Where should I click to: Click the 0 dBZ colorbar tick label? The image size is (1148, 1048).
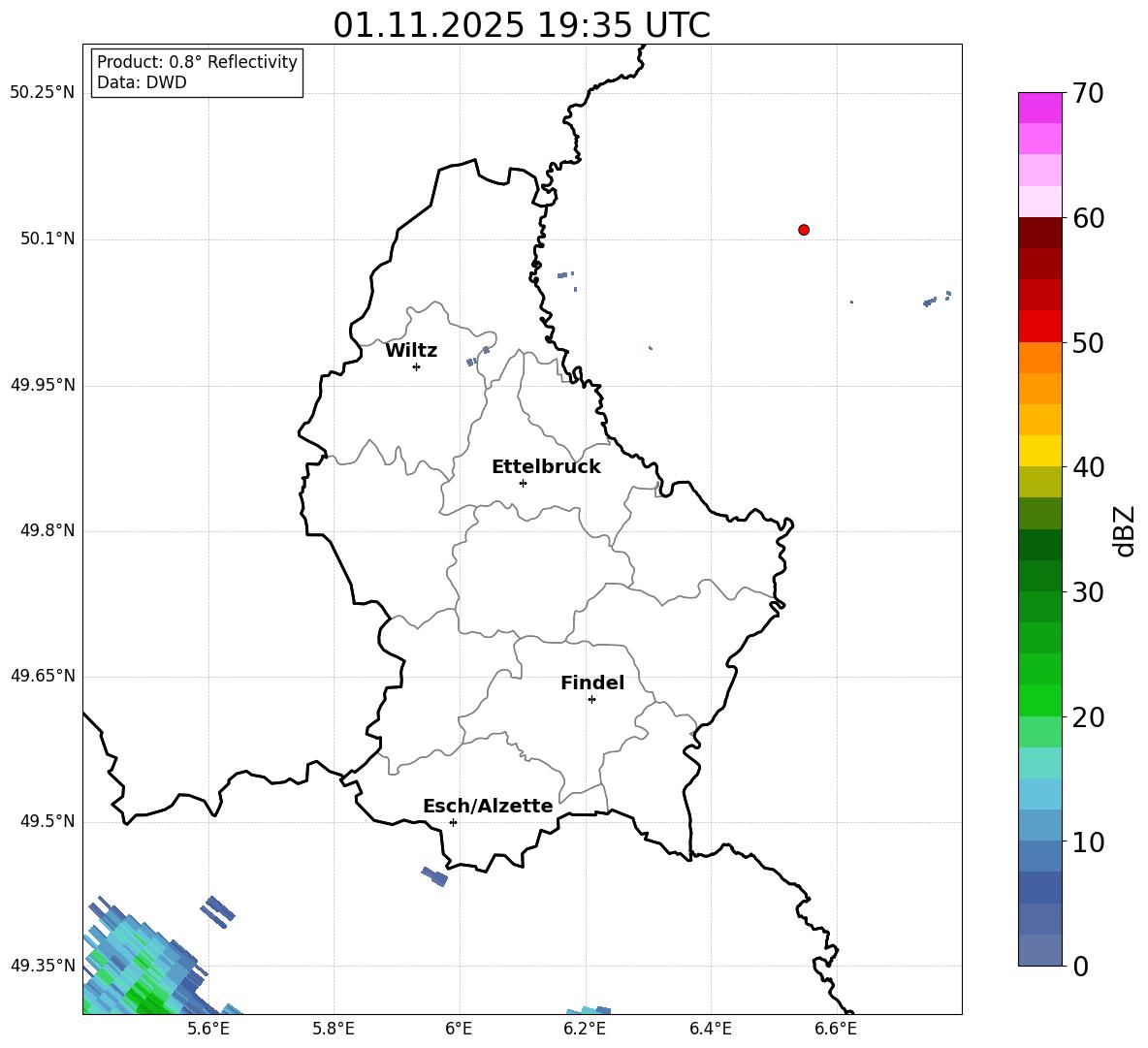click(1080, 966)
